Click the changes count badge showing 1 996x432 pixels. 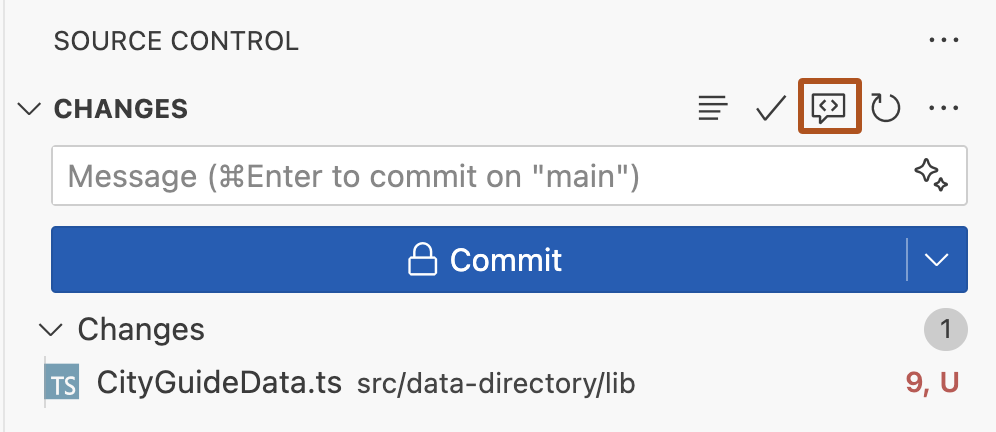(x=945, y=329)
